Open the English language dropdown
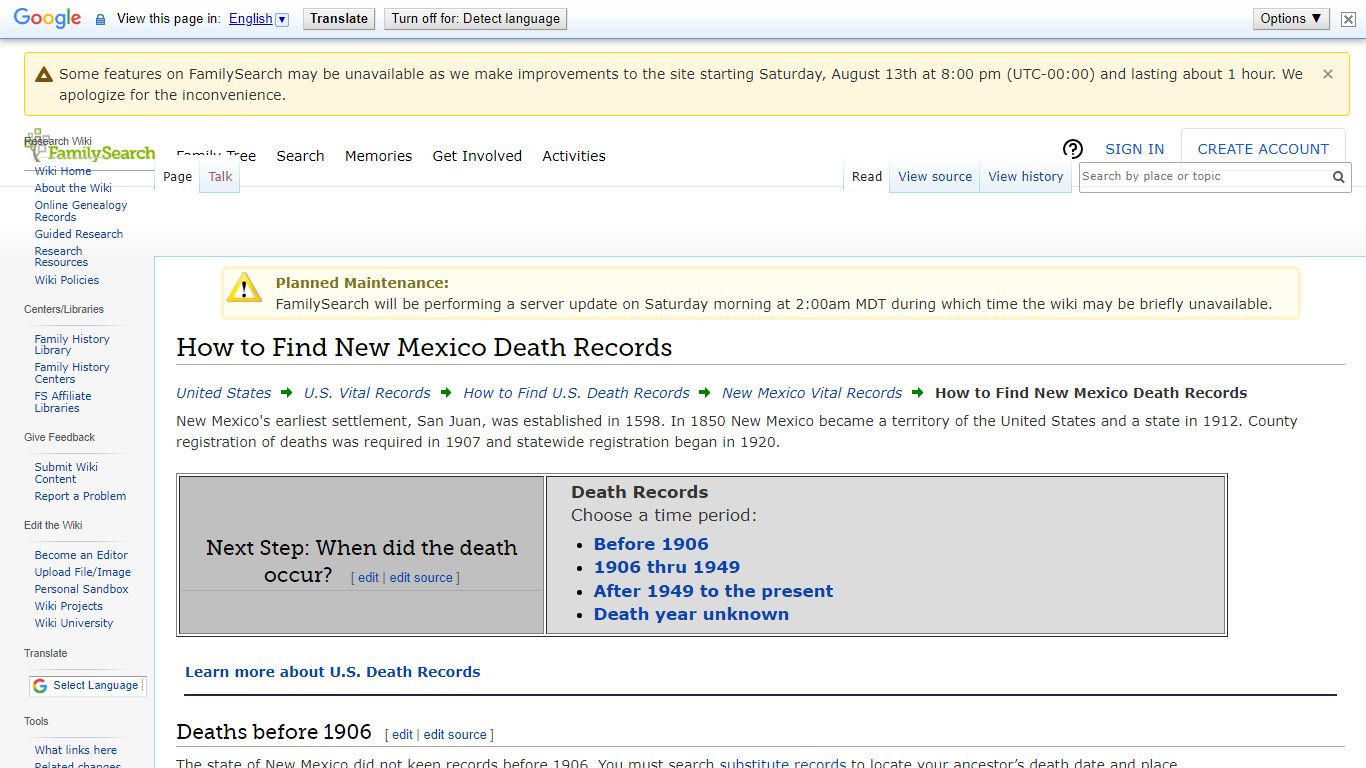Screen dimensions: 1366x768 pos(258,19)
